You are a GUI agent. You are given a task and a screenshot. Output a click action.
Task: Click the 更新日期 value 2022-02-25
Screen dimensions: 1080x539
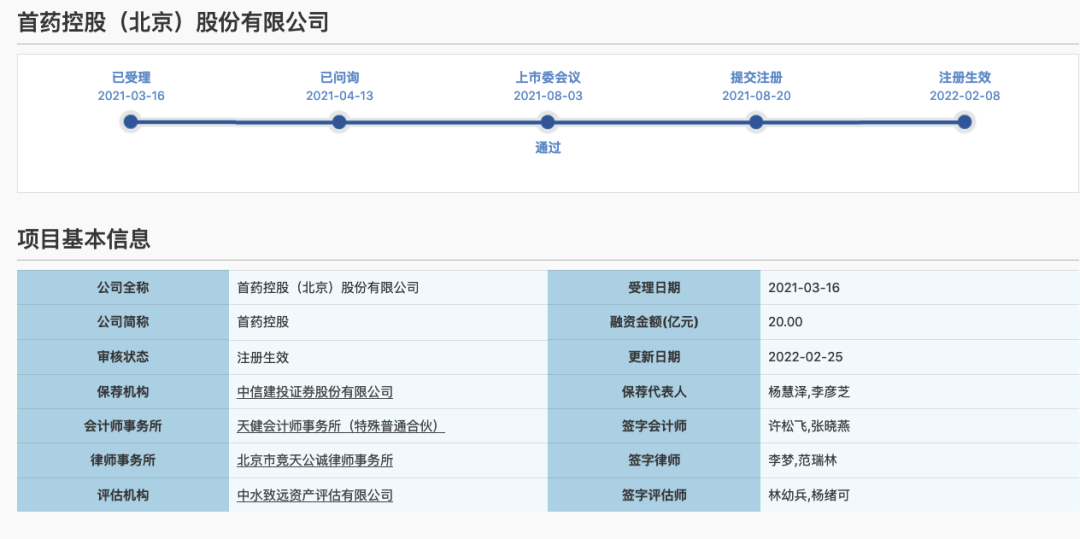(x=804, y=357)
